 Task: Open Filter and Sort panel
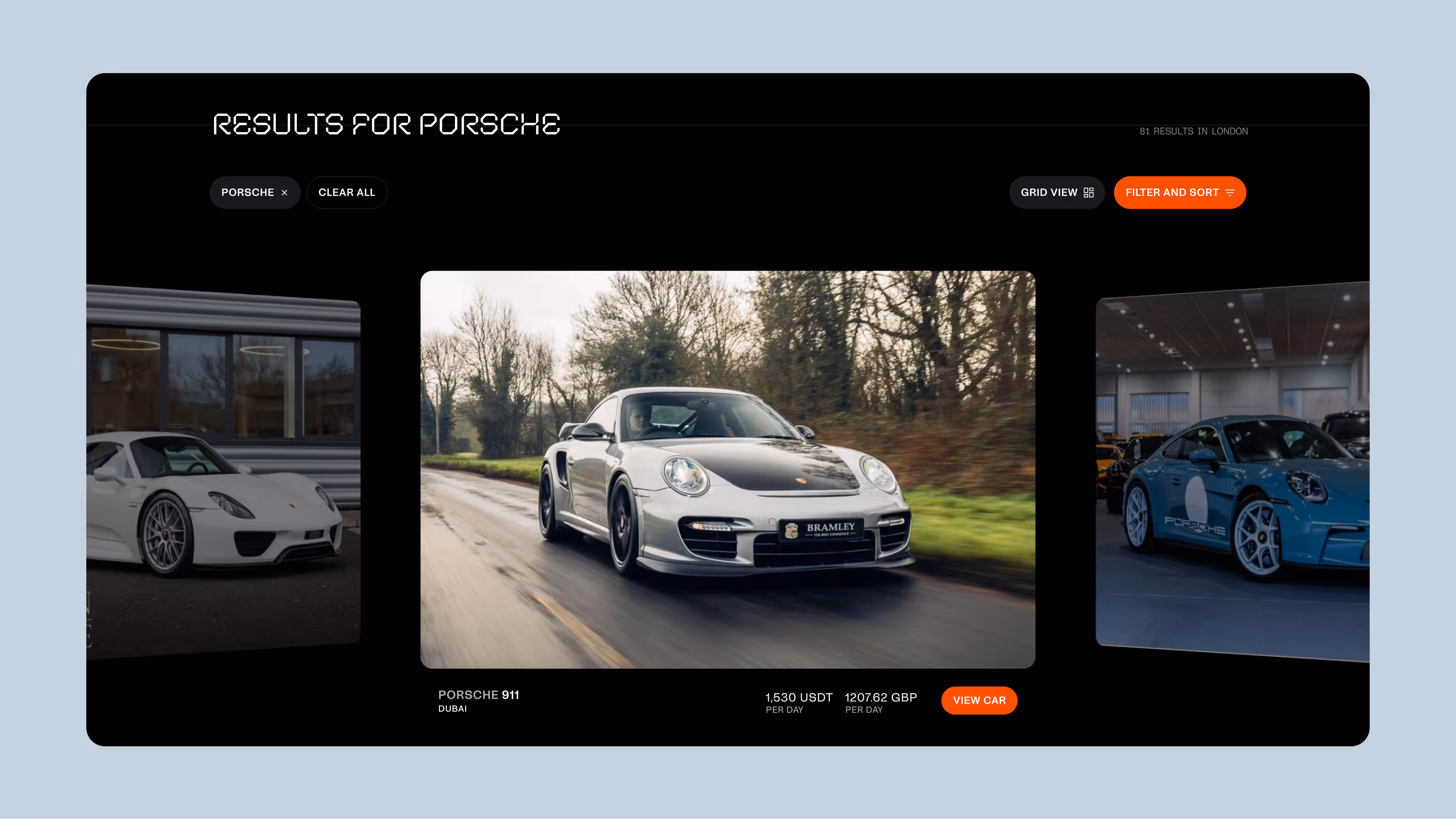click(x=1180, y=193)
